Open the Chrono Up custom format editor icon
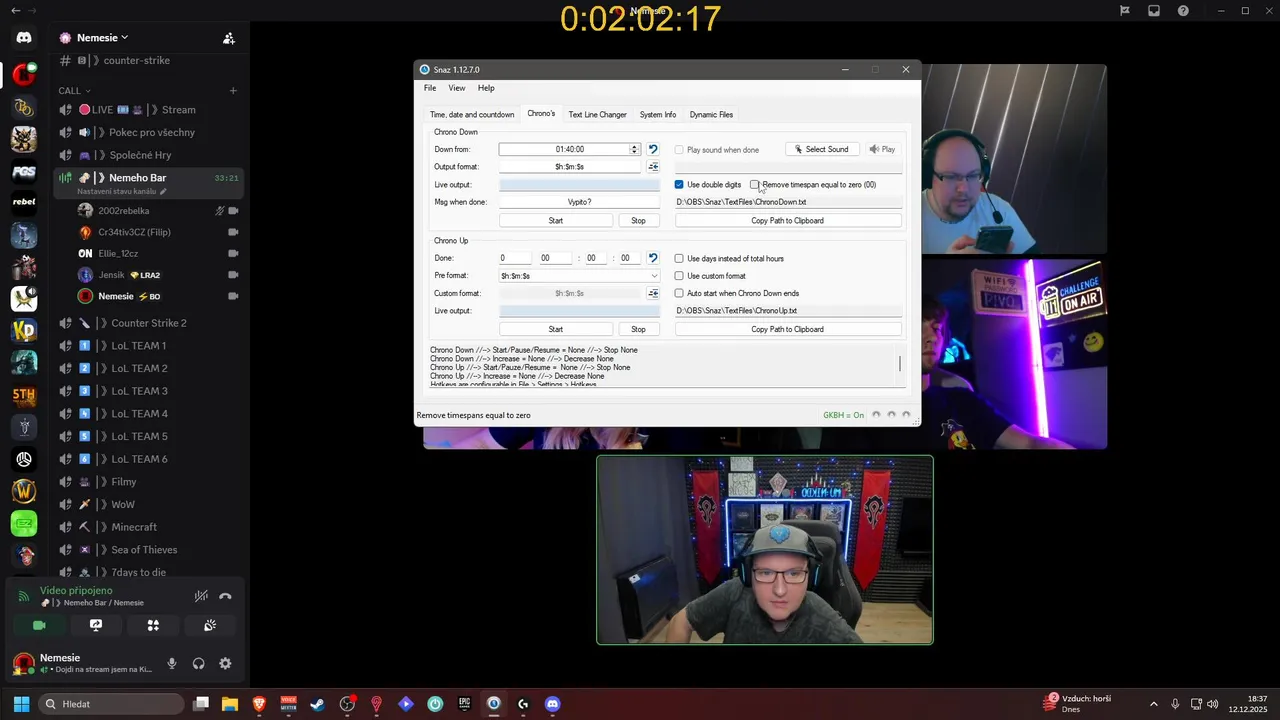The height and width of the screenshot is (720, 1280). click(653, 293)
